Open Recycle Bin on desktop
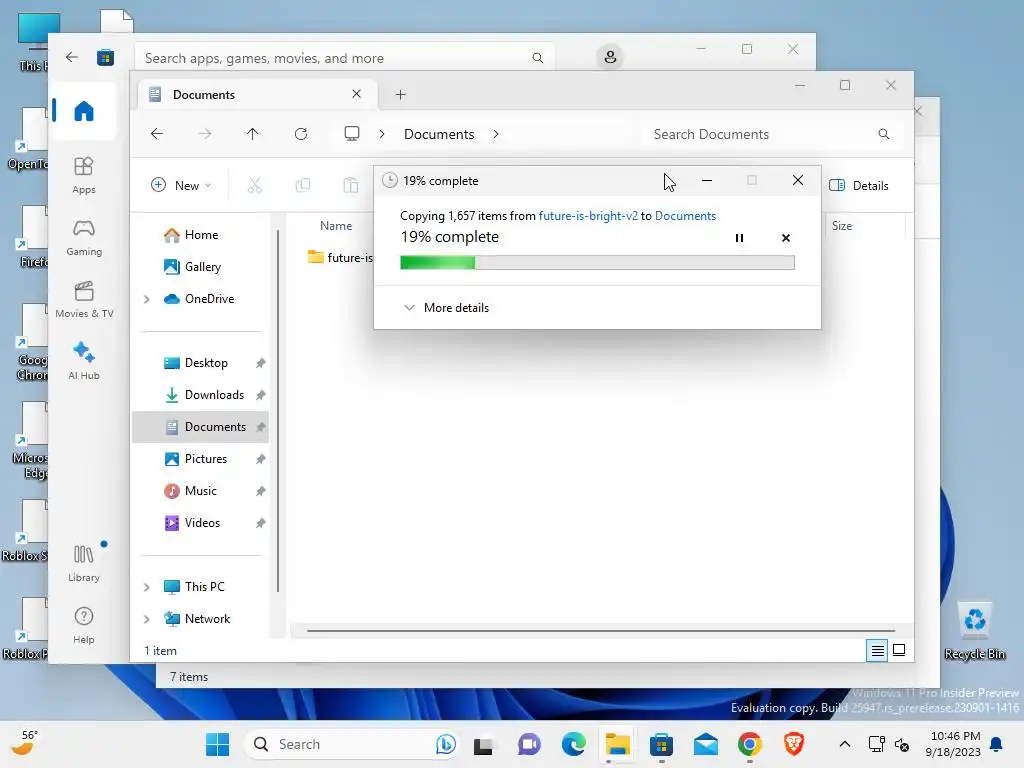Viewport: 1024px width, 768px height. coord(974,630)
